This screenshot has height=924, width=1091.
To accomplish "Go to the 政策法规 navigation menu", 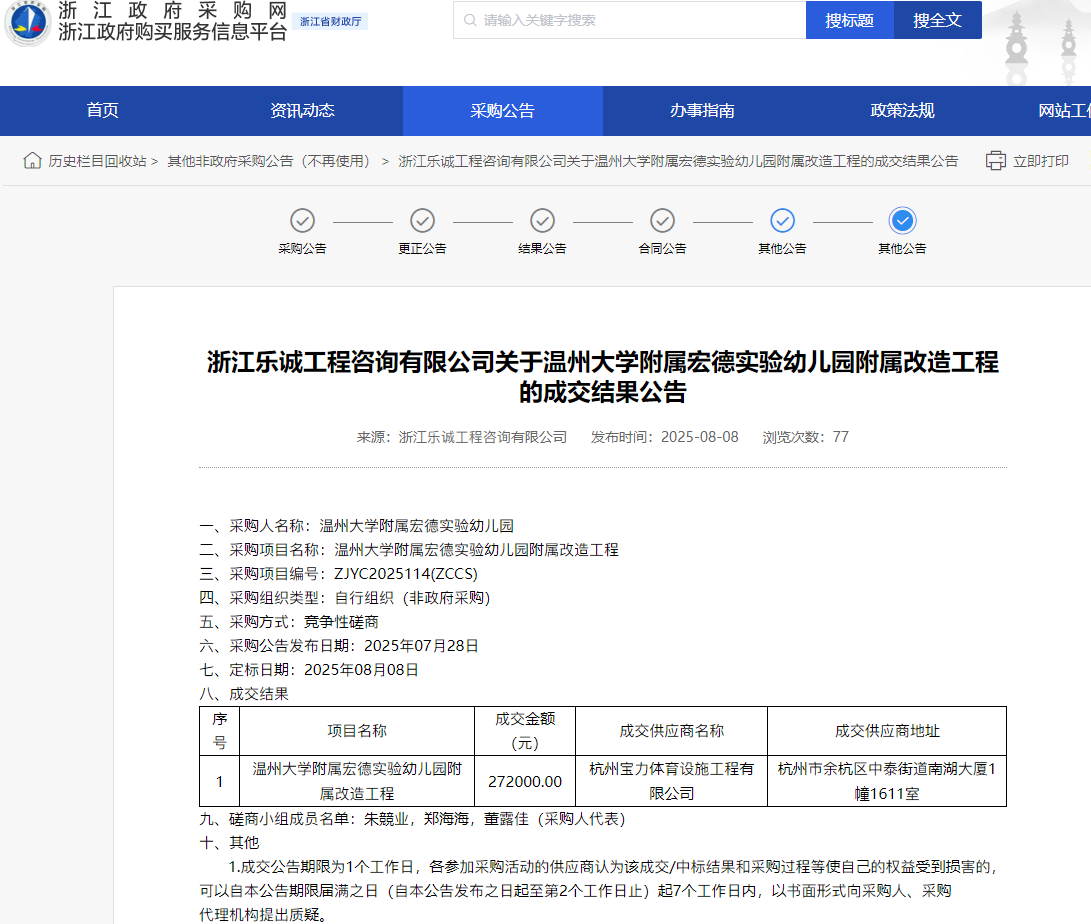I will [902, 111].
